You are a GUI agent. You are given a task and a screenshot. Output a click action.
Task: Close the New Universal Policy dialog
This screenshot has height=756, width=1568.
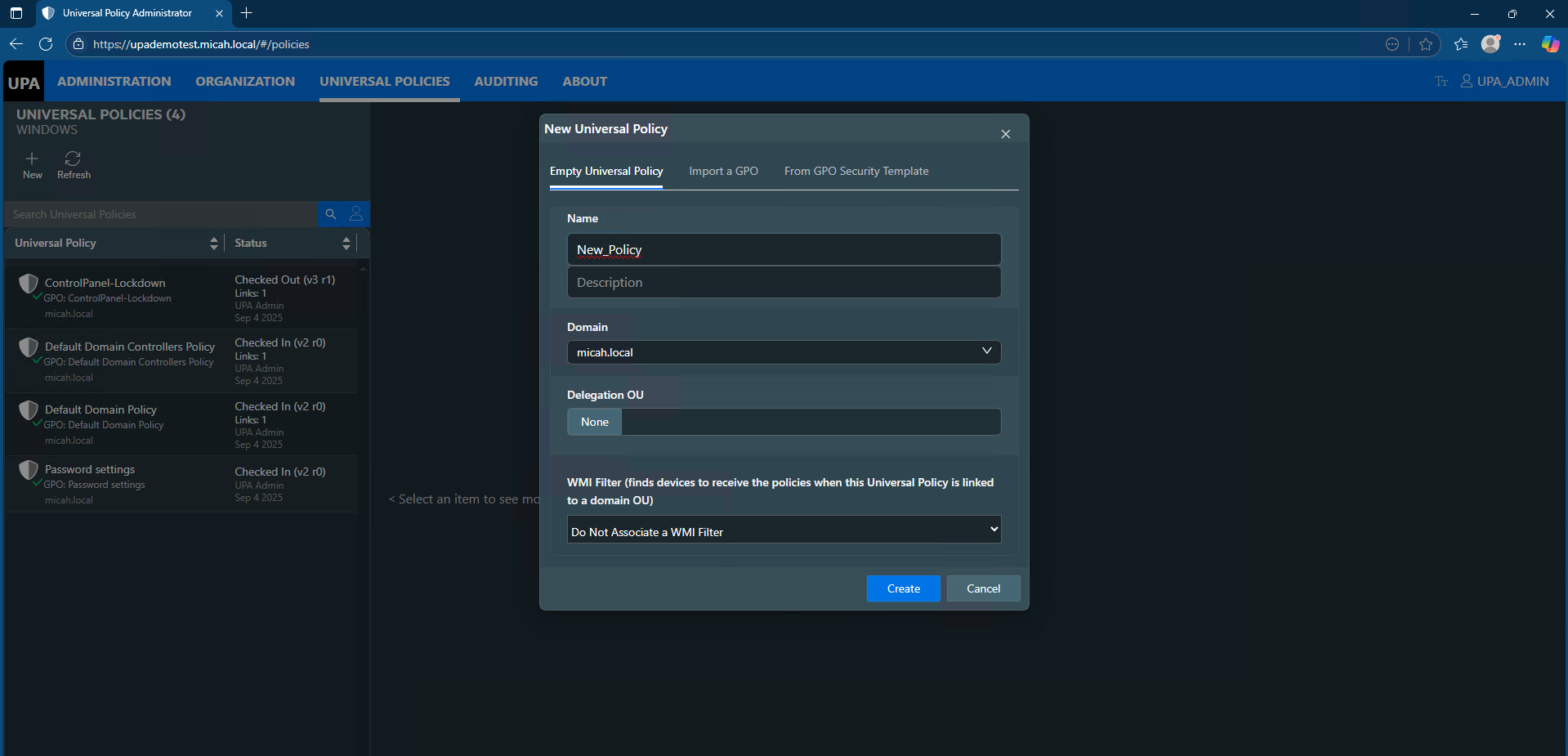click(x=1005, y=134)
